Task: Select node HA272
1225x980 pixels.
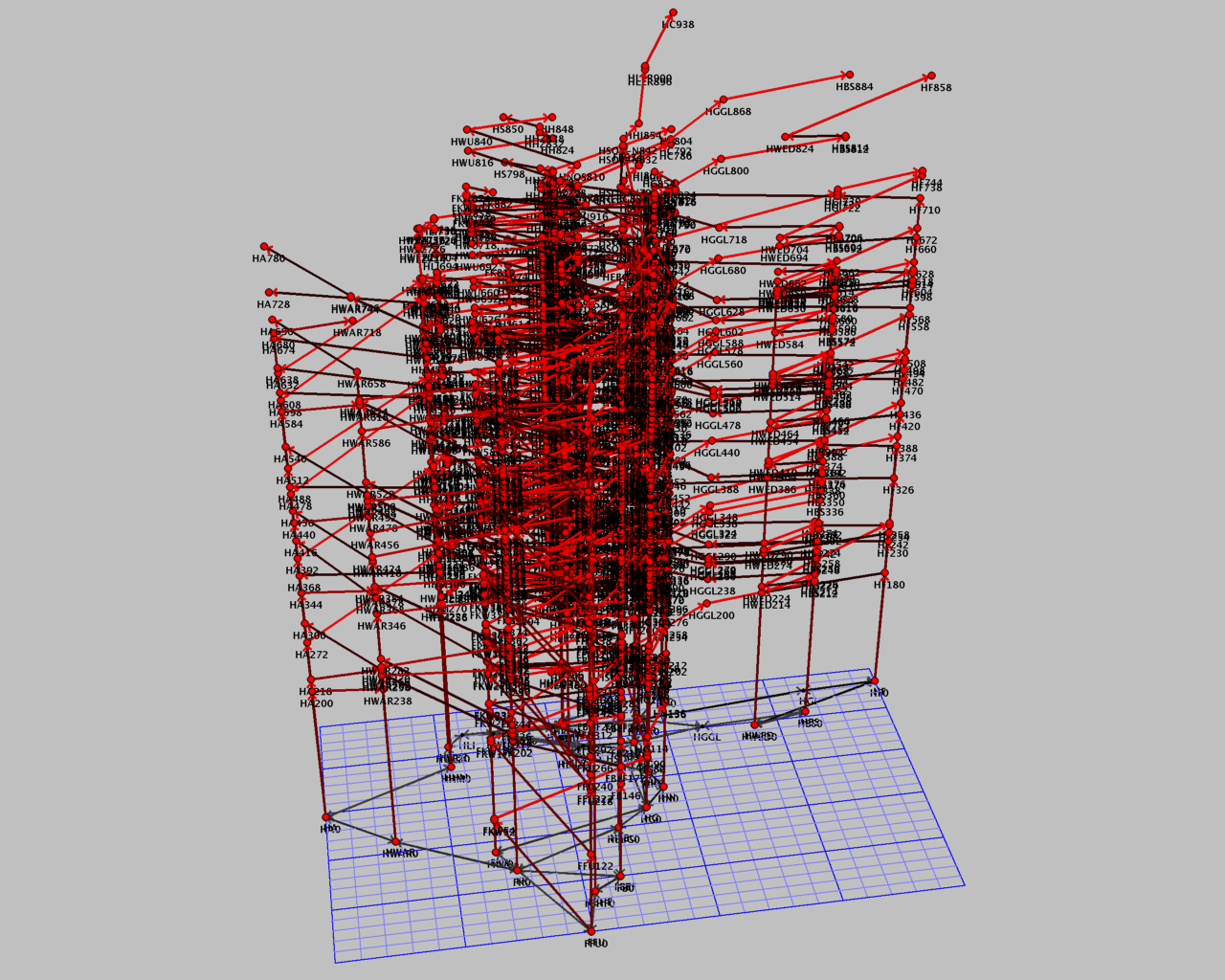Action: pyautogui.click(x=308, y=644)
